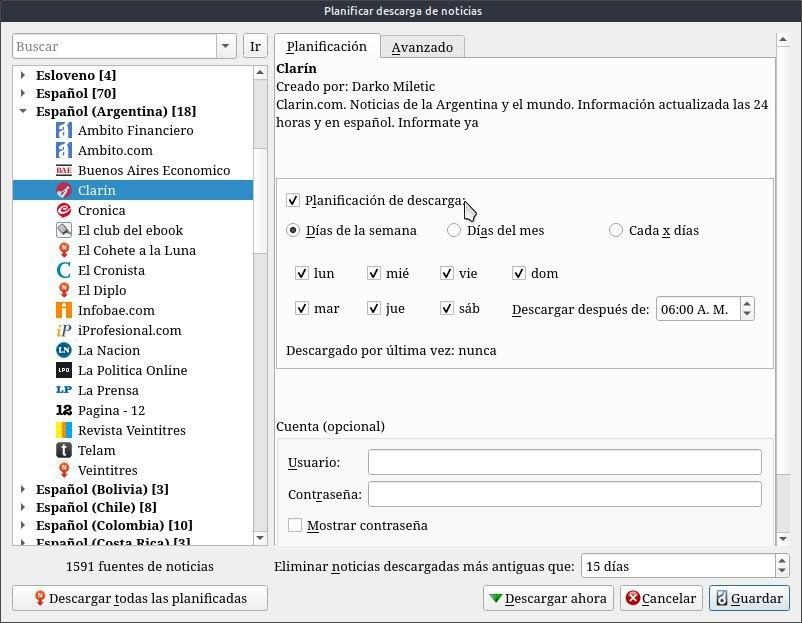
Task: Expand the Español (Colombia) [10] node
Action: (x=23, y=525)
